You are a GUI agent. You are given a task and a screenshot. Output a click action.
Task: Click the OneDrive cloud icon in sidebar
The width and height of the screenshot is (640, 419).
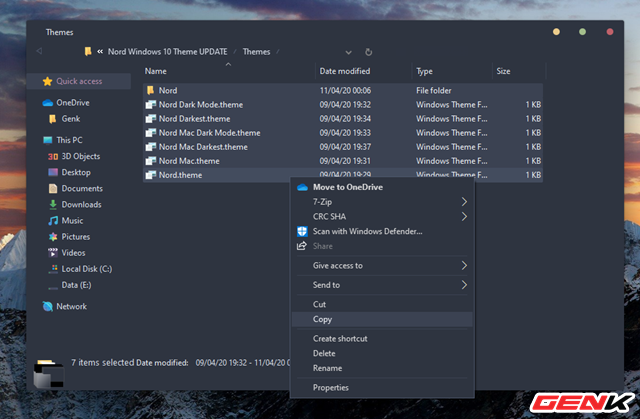[x=48, y=103]
